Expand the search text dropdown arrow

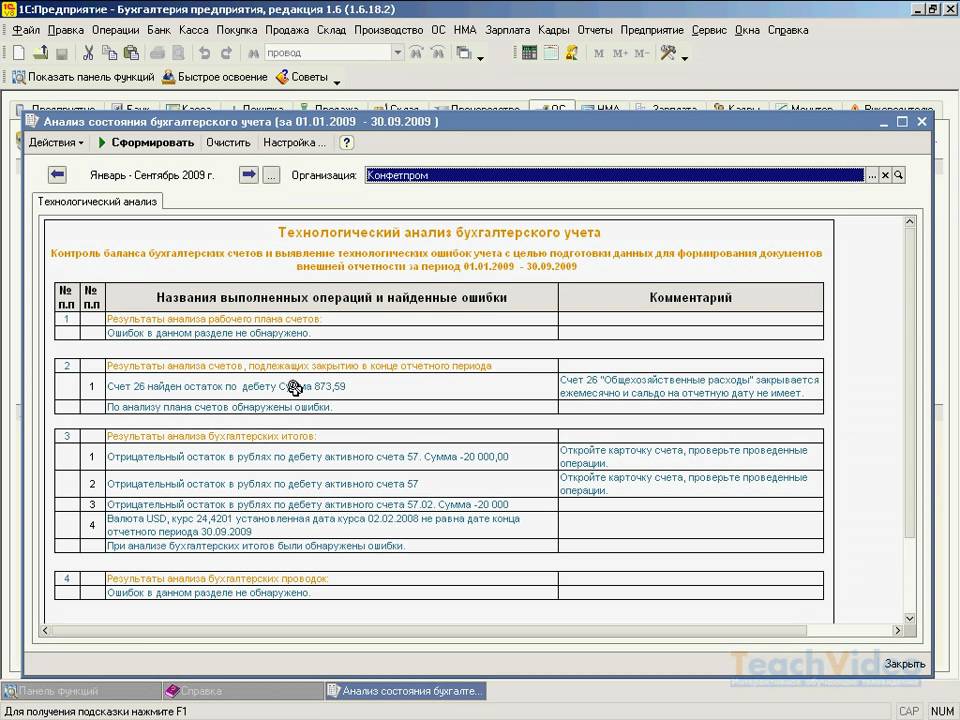398,53
